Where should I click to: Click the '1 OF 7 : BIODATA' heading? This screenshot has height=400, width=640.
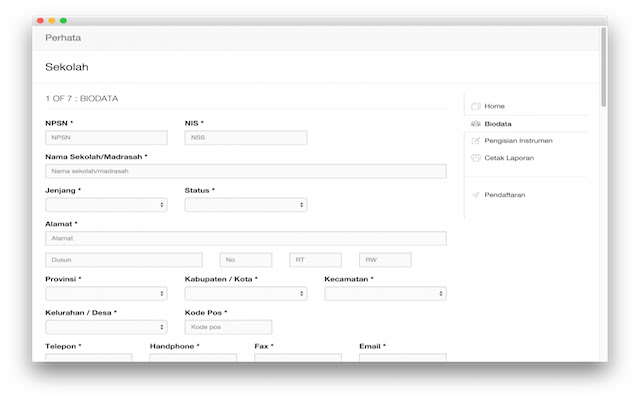82,98
